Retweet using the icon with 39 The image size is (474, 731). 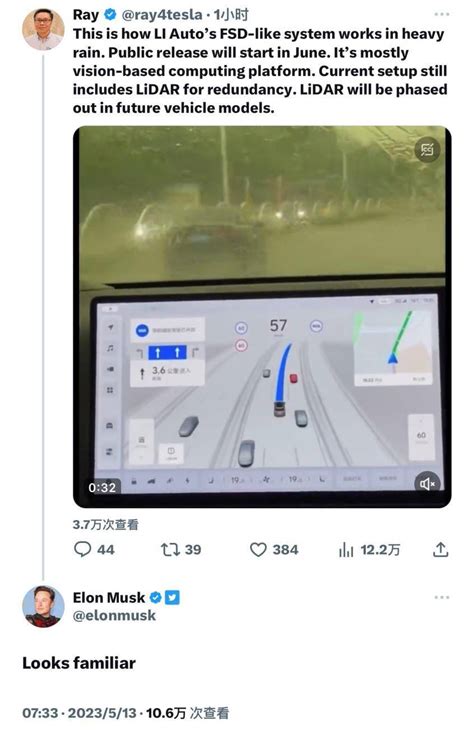point(170,550)
